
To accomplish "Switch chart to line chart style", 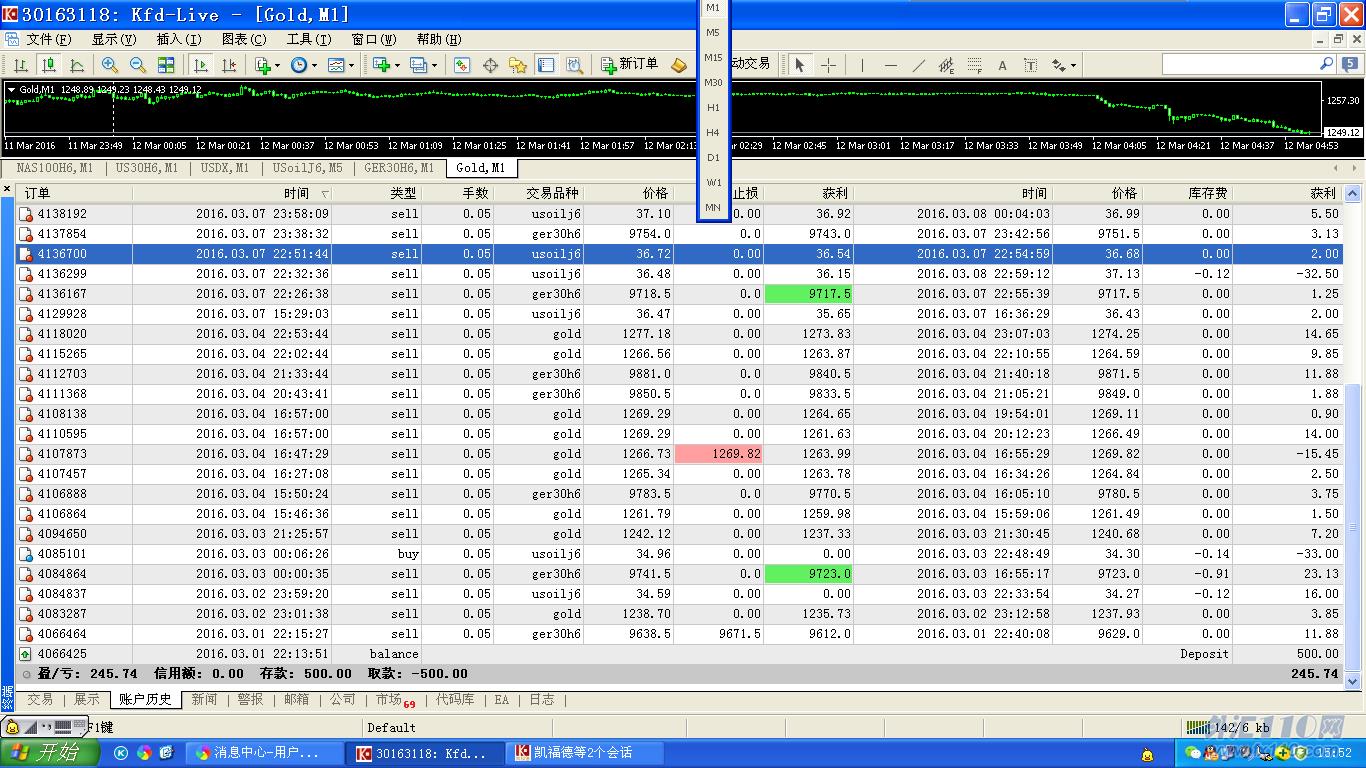I will click(x=77, y=65).
